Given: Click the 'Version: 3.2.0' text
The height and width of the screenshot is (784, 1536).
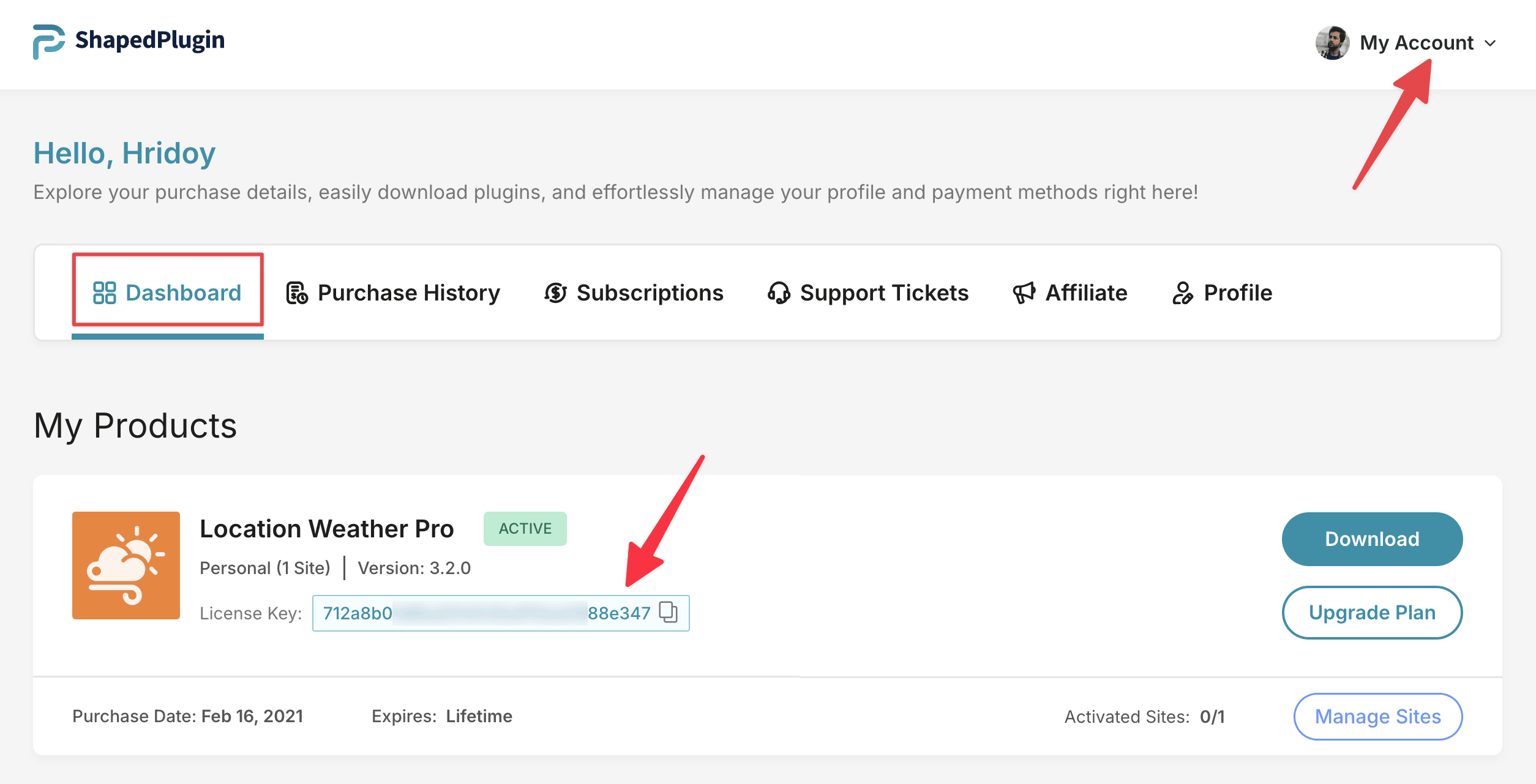Looking at the screenshot, I should click(x=414, y=568).
